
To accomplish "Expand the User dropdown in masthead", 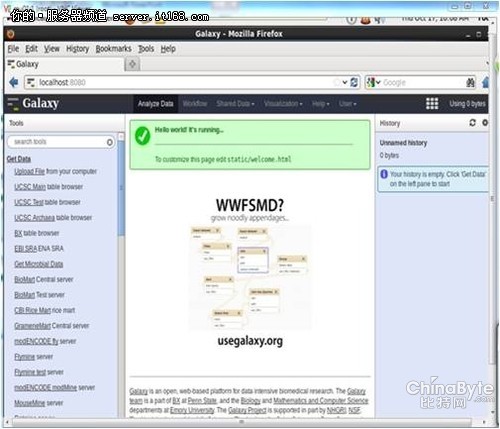I will 348,104.
